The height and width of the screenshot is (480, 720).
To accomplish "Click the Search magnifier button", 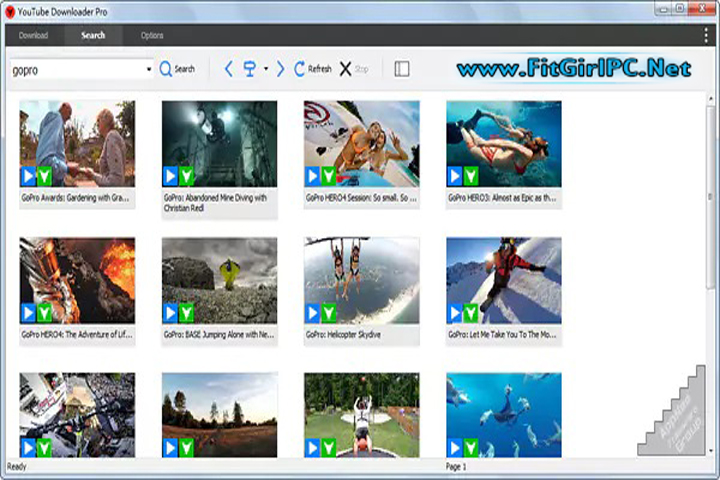I will 177,69.
